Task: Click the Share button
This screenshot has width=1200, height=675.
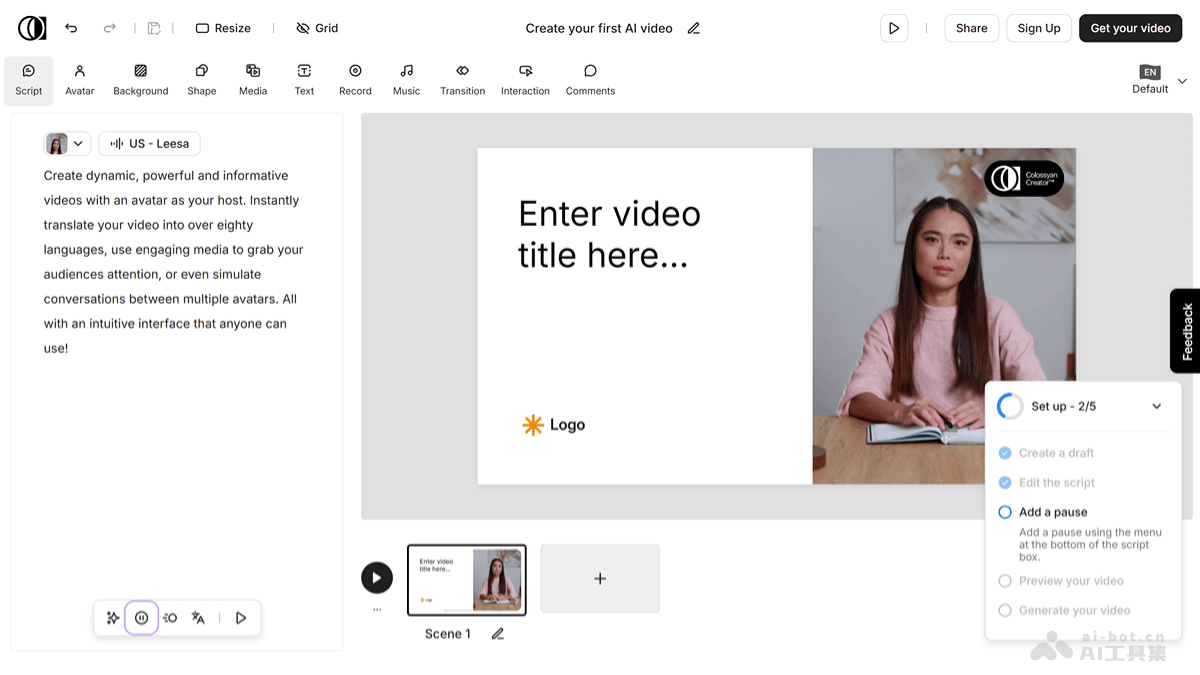Action: [x=971, y=28]
